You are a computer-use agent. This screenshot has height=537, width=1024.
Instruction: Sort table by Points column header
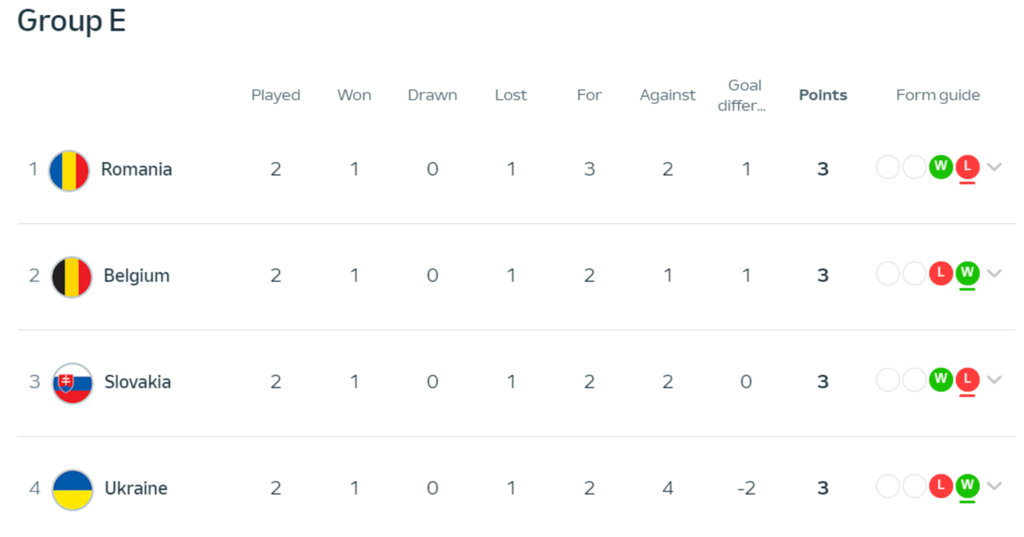coord(823,95)
